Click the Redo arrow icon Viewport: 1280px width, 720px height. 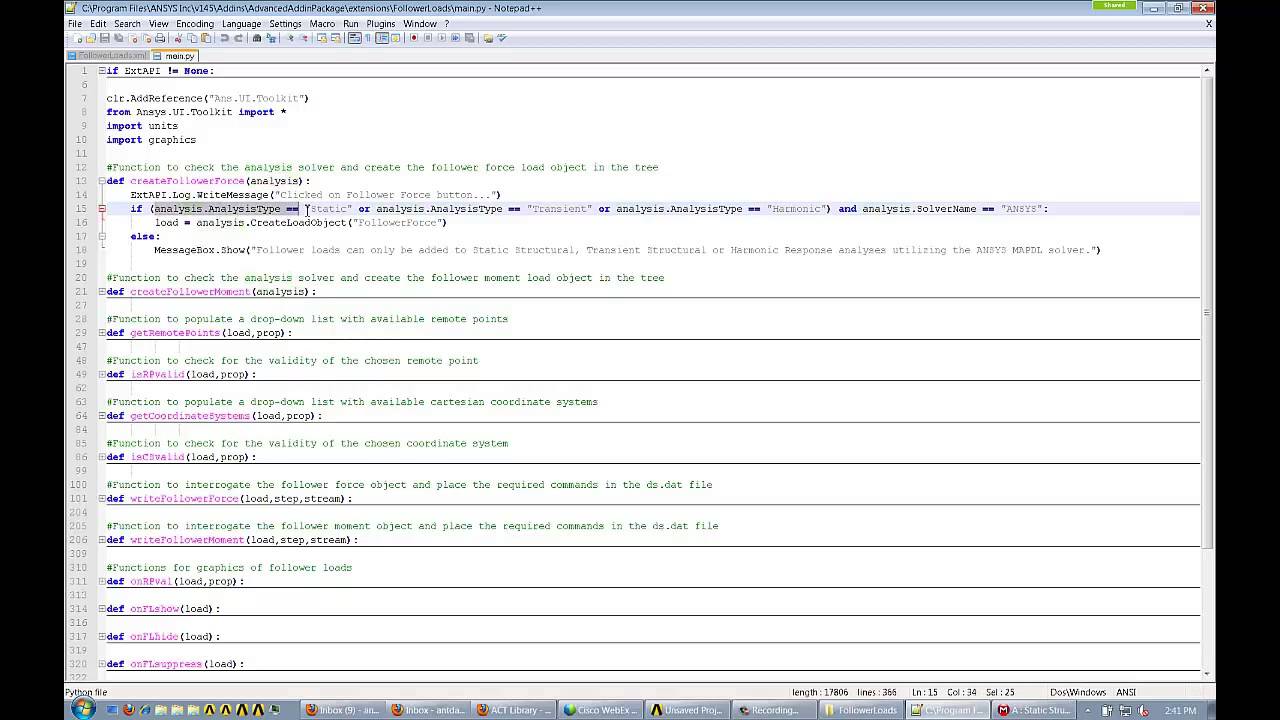238,38
